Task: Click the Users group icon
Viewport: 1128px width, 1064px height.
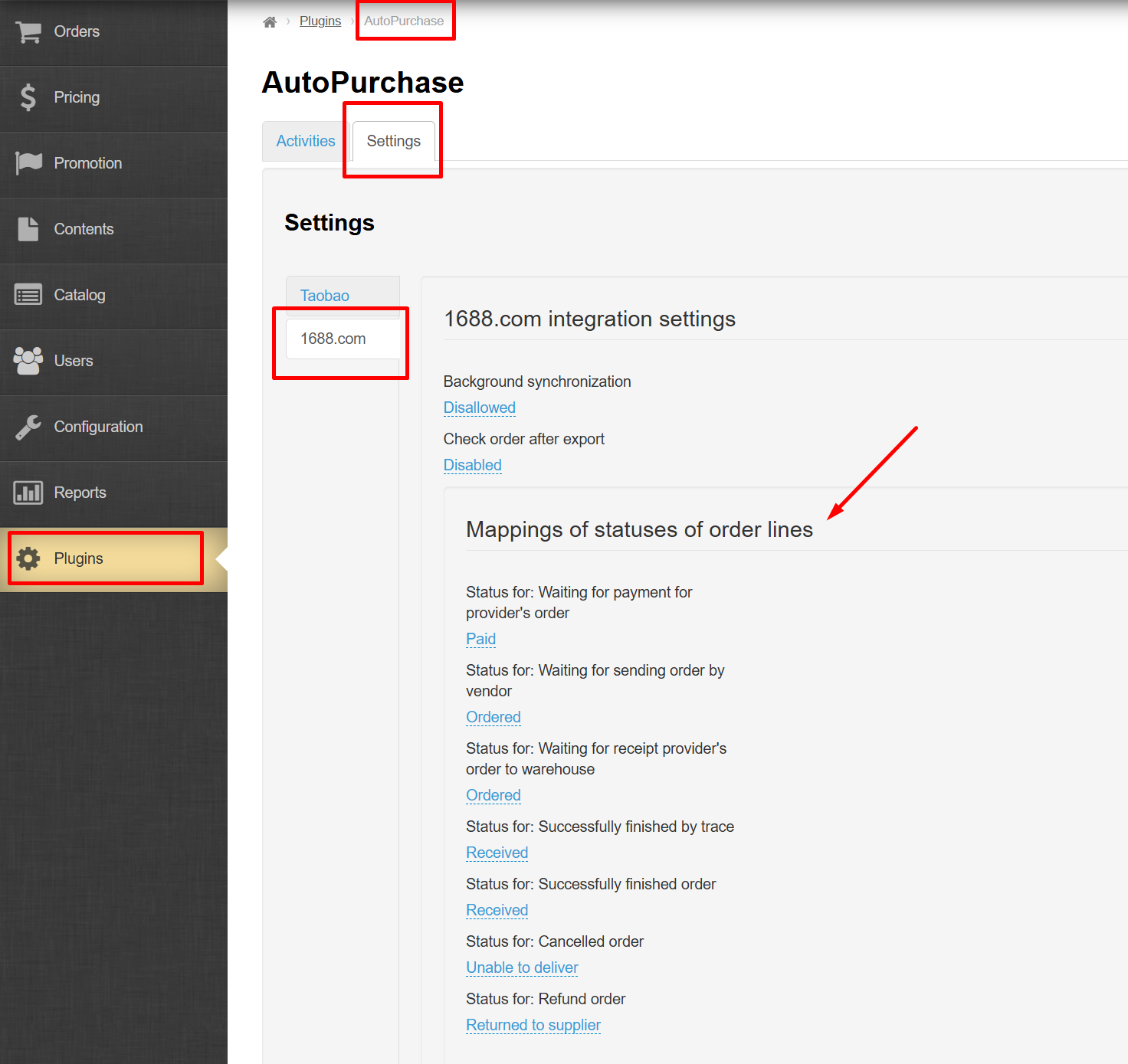Action: [x=28, y=361]
